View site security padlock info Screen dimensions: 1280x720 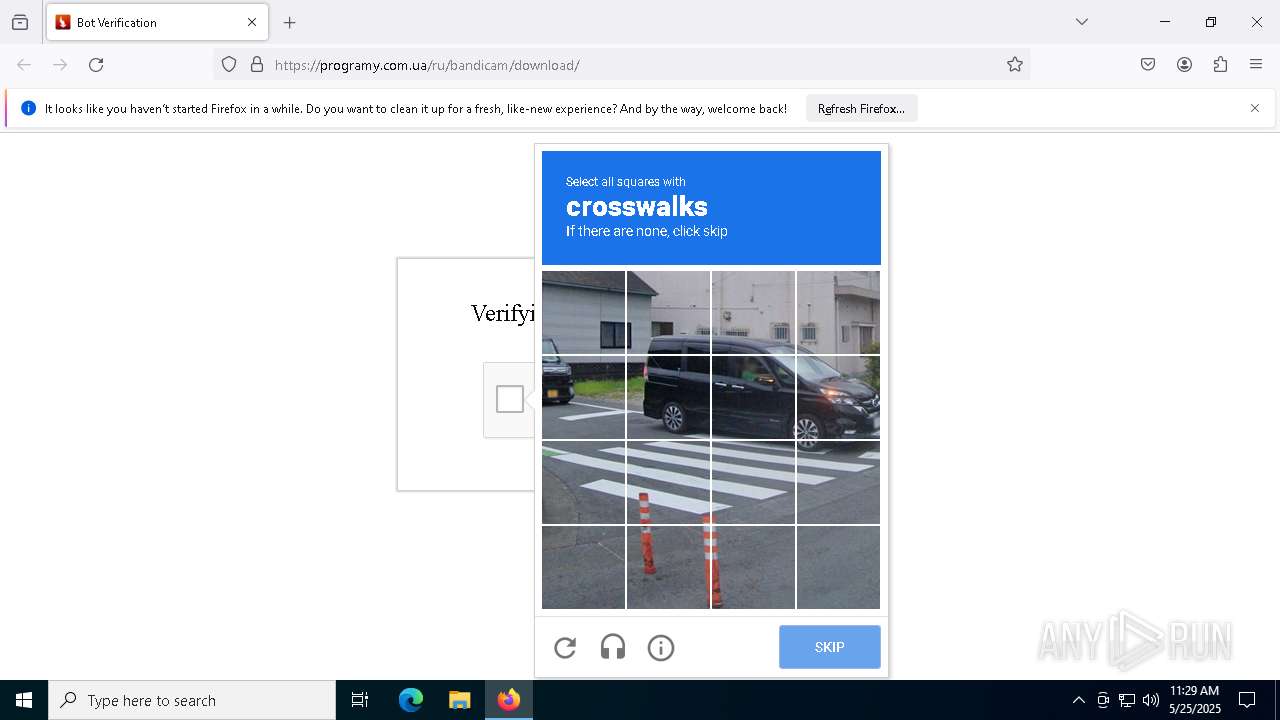coord(257,65)
